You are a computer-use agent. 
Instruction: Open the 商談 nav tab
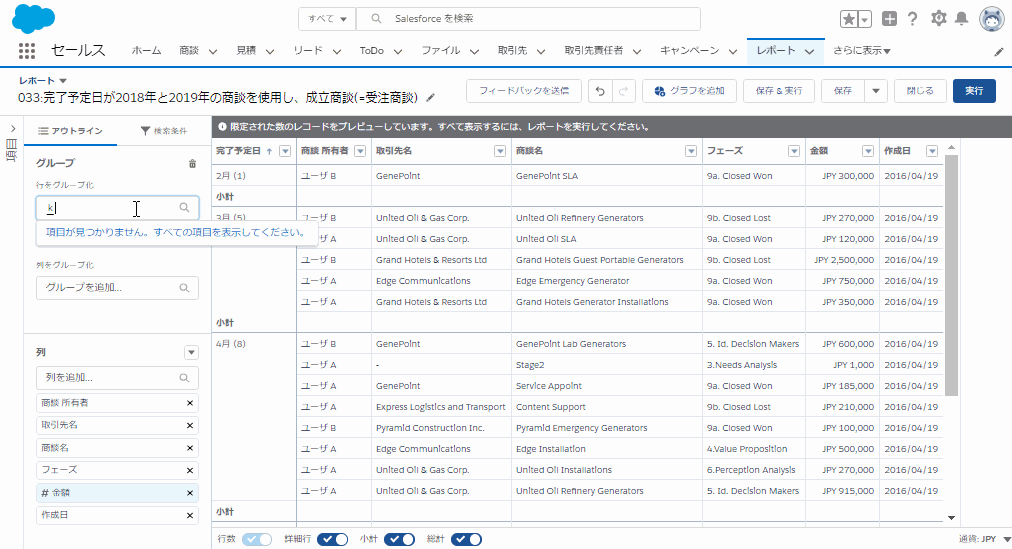pyautogui.click(x=189, y=51)
